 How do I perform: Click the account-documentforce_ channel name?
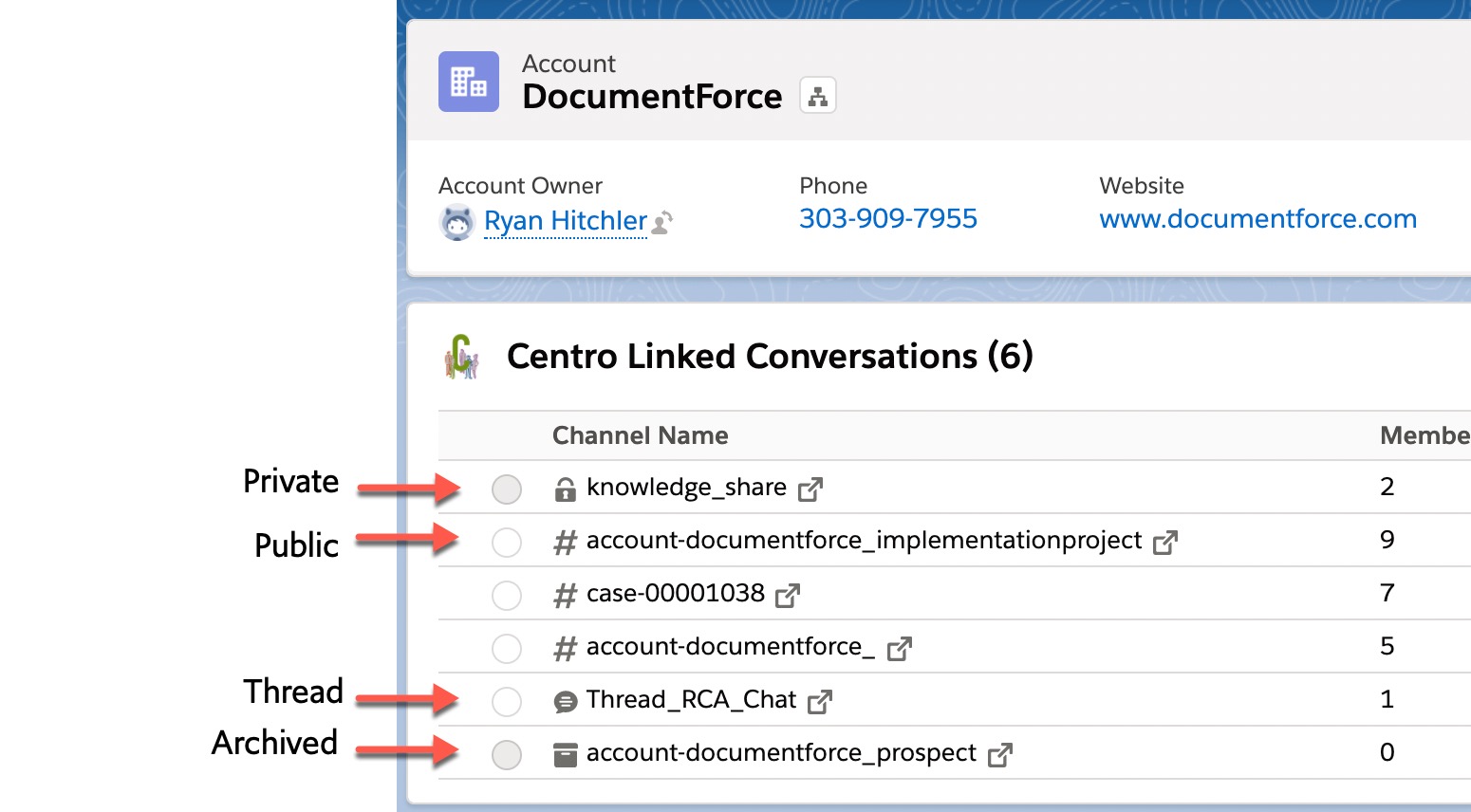point(731,647)
